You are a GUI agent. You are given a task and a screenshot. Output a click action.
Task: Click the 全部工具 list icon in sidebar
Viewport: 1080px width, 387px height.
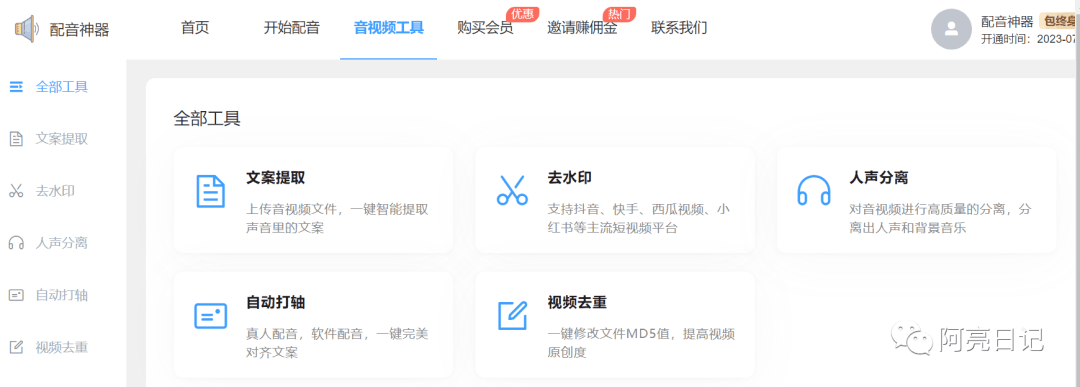click(x=16, y=87)
